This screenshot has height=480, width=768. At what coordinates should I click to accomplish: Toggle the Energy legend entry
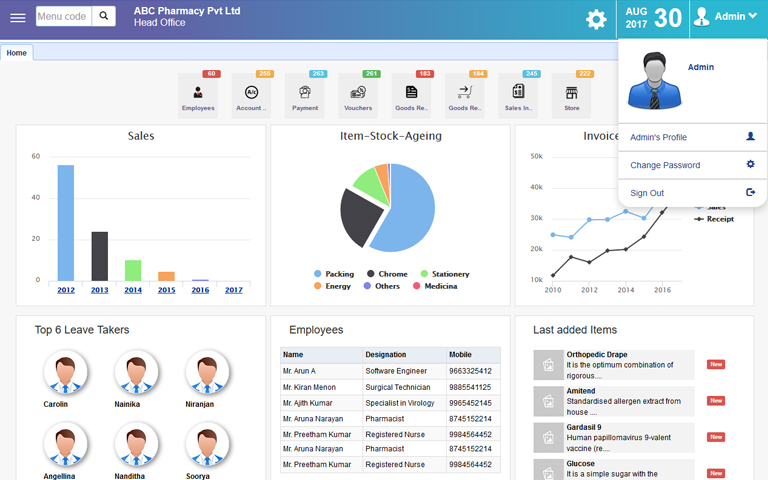click(333, 286)
